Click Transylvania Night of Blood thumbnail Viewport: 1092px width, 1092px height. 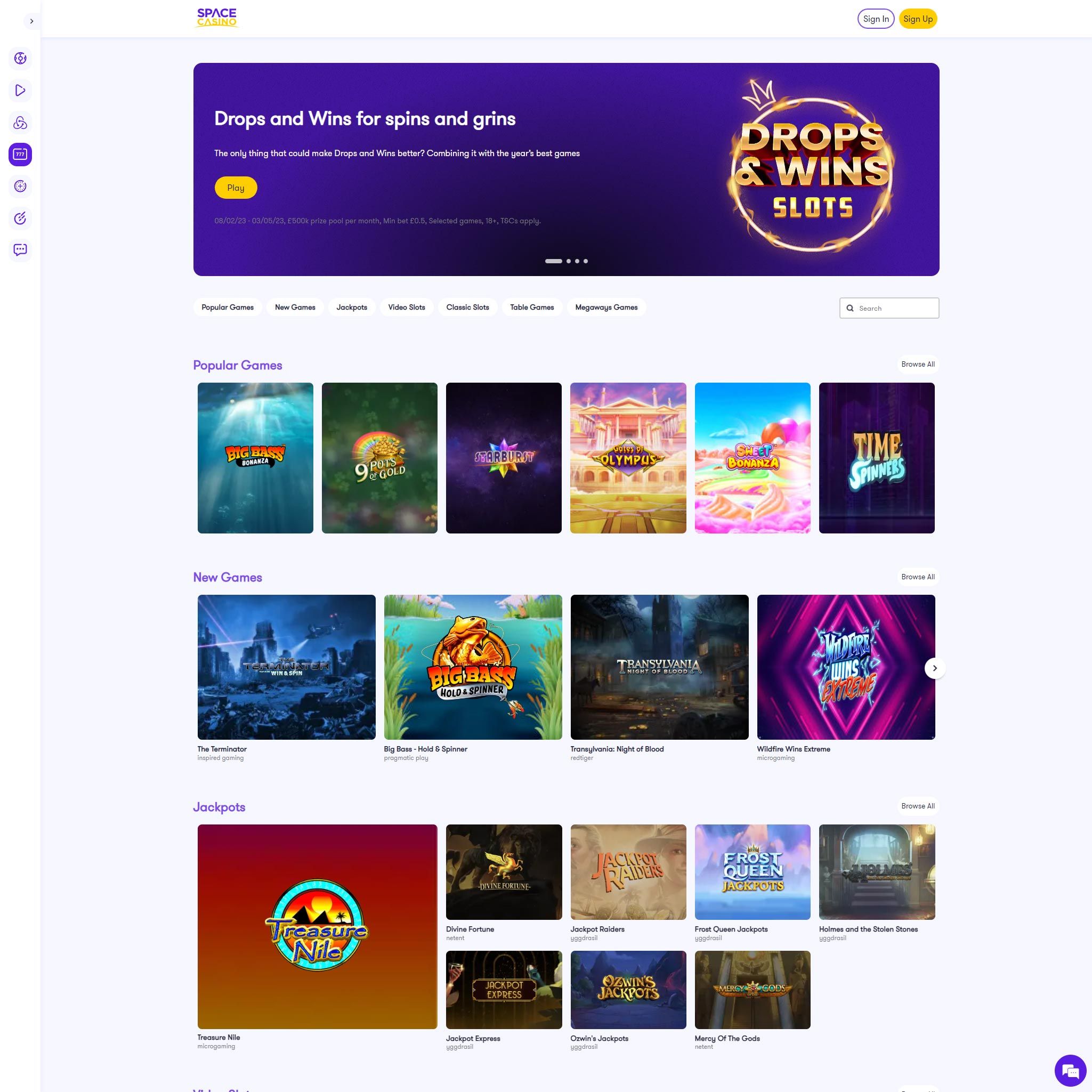[x=659, y=667]
